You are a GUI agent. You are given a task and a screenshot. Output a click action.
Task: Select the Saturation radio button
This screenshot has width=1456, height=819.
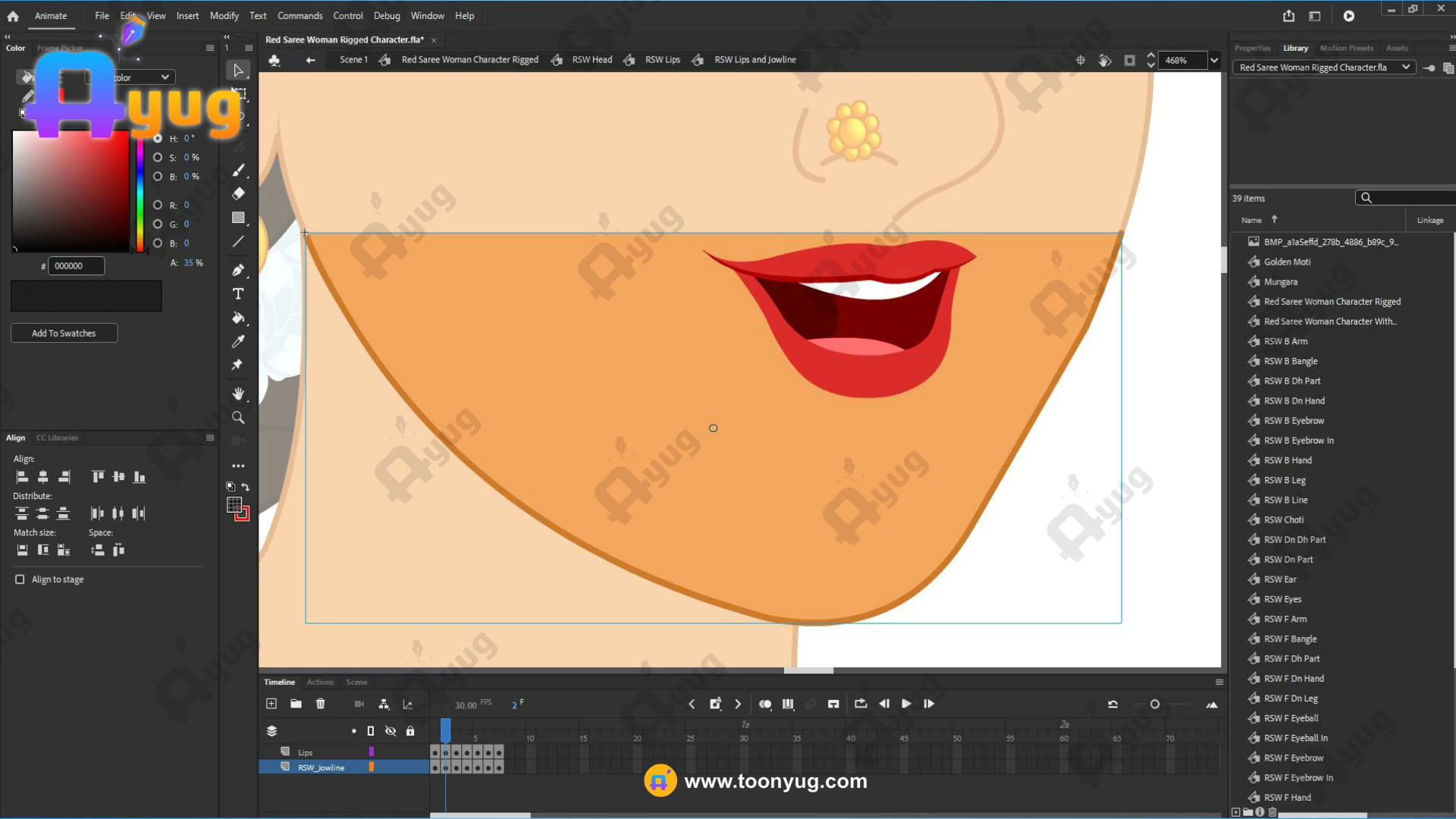click(158, 158)
